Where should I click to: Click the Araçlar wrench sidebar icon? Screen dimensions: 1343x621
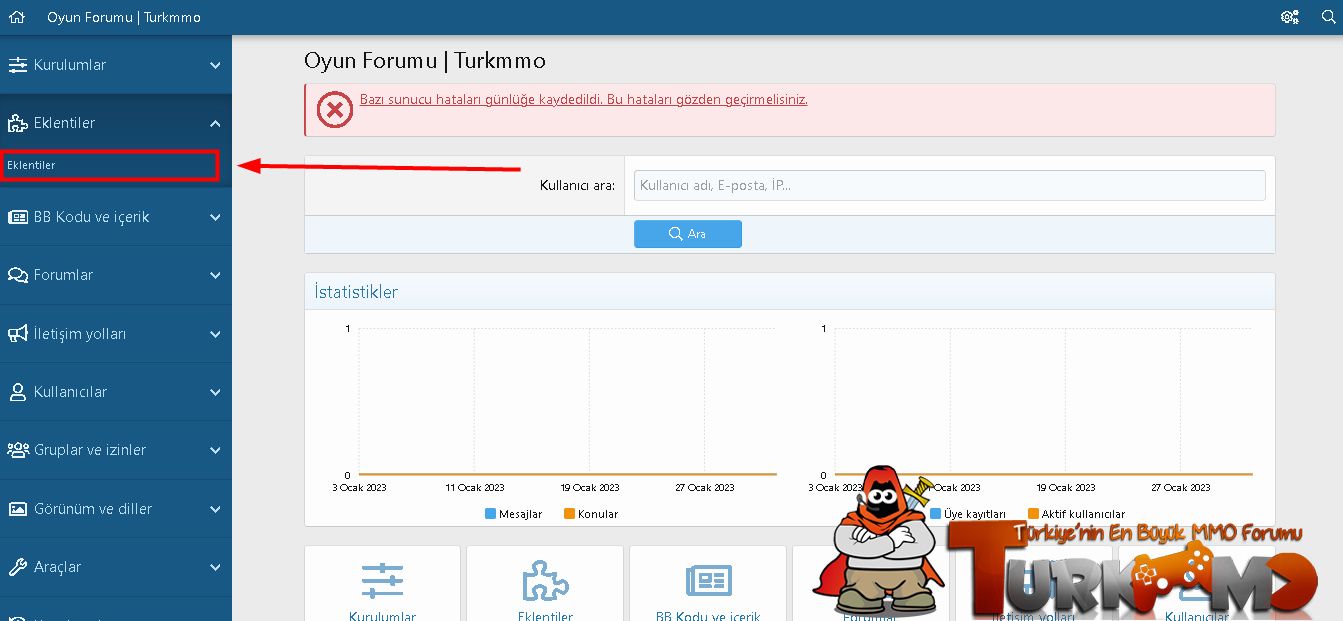(17, 567)
